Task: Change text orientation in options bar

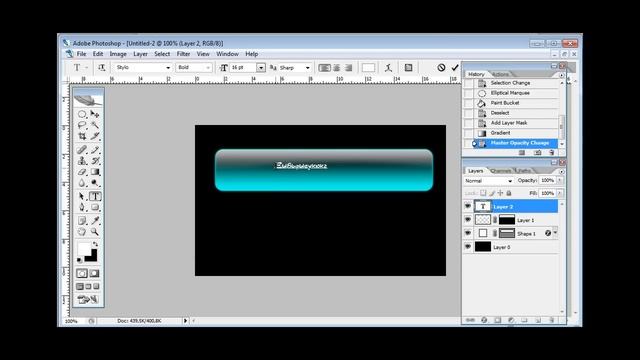Action: pyautogui.click(x=102, y=68)
